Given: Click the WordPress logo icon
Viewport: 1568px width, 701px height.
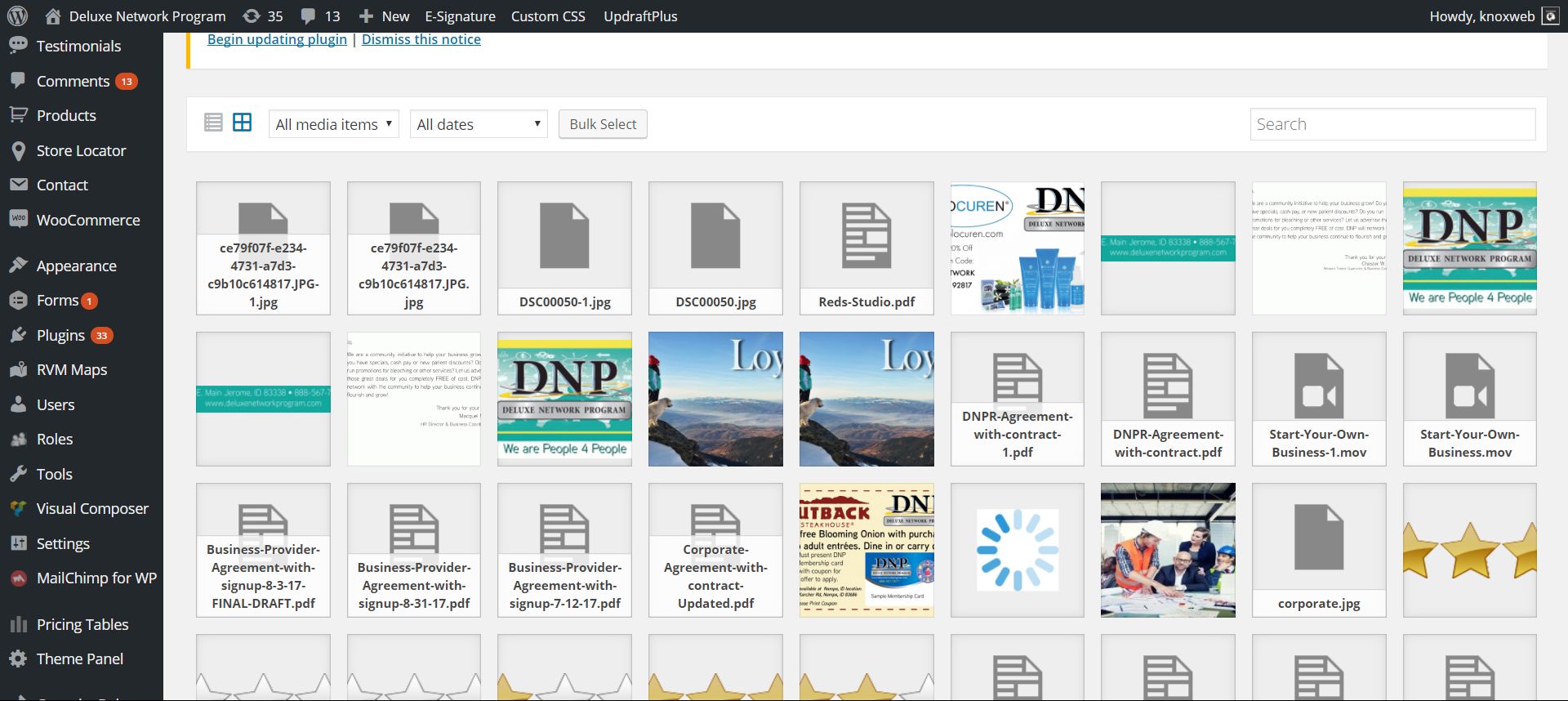Looking at the screenshot, I should point(17,16).
